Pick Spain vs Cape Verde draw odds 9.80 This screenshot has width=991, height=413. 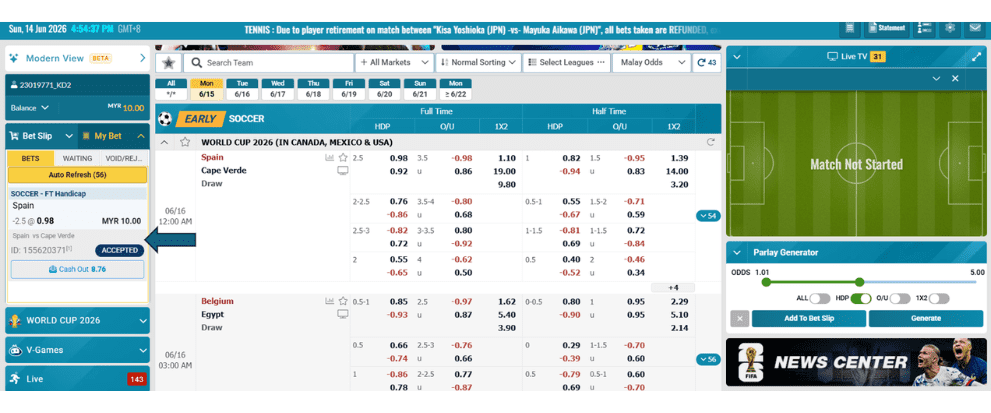click(x=507, y=185)
